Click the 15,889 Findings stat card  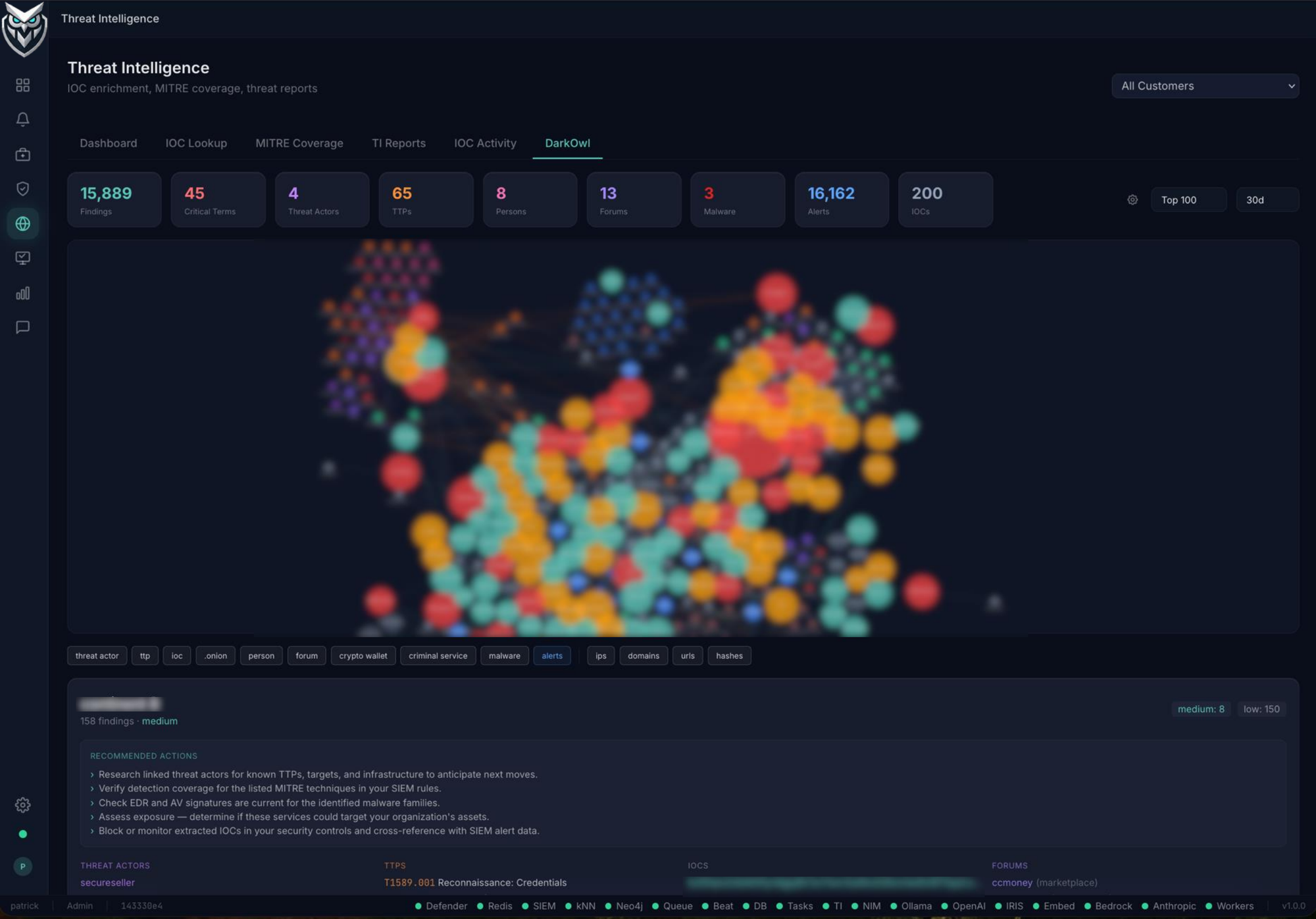(x=114, y=199)
